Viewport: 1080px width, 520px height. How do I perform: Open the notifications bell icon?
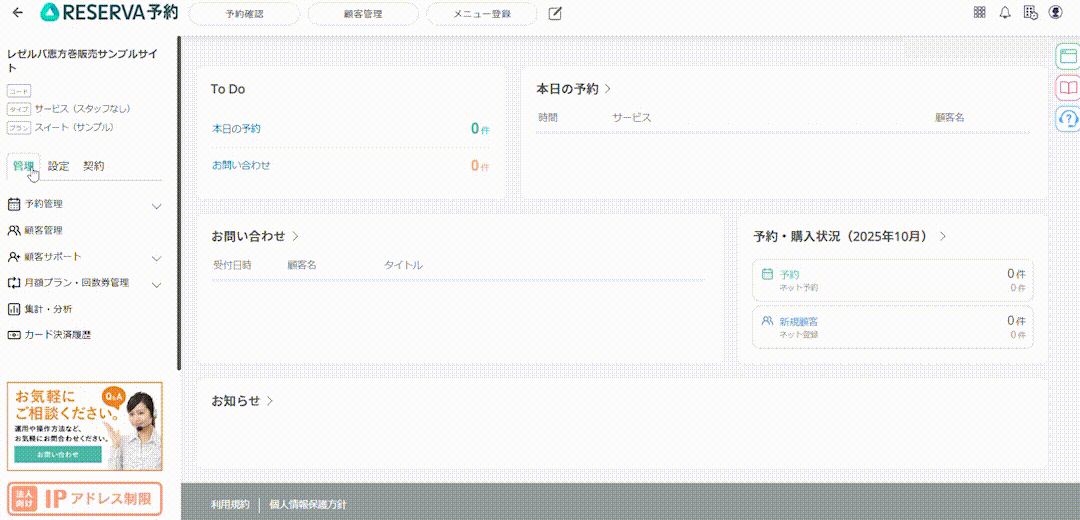coord(1005,12)
